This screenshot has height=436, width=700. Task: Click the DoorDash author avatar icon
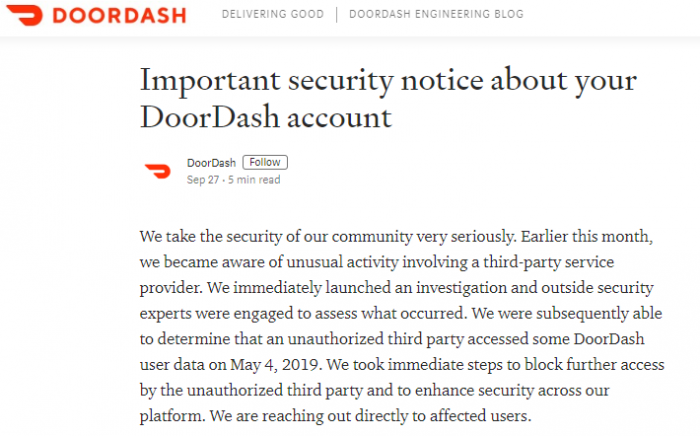[158, 171]
